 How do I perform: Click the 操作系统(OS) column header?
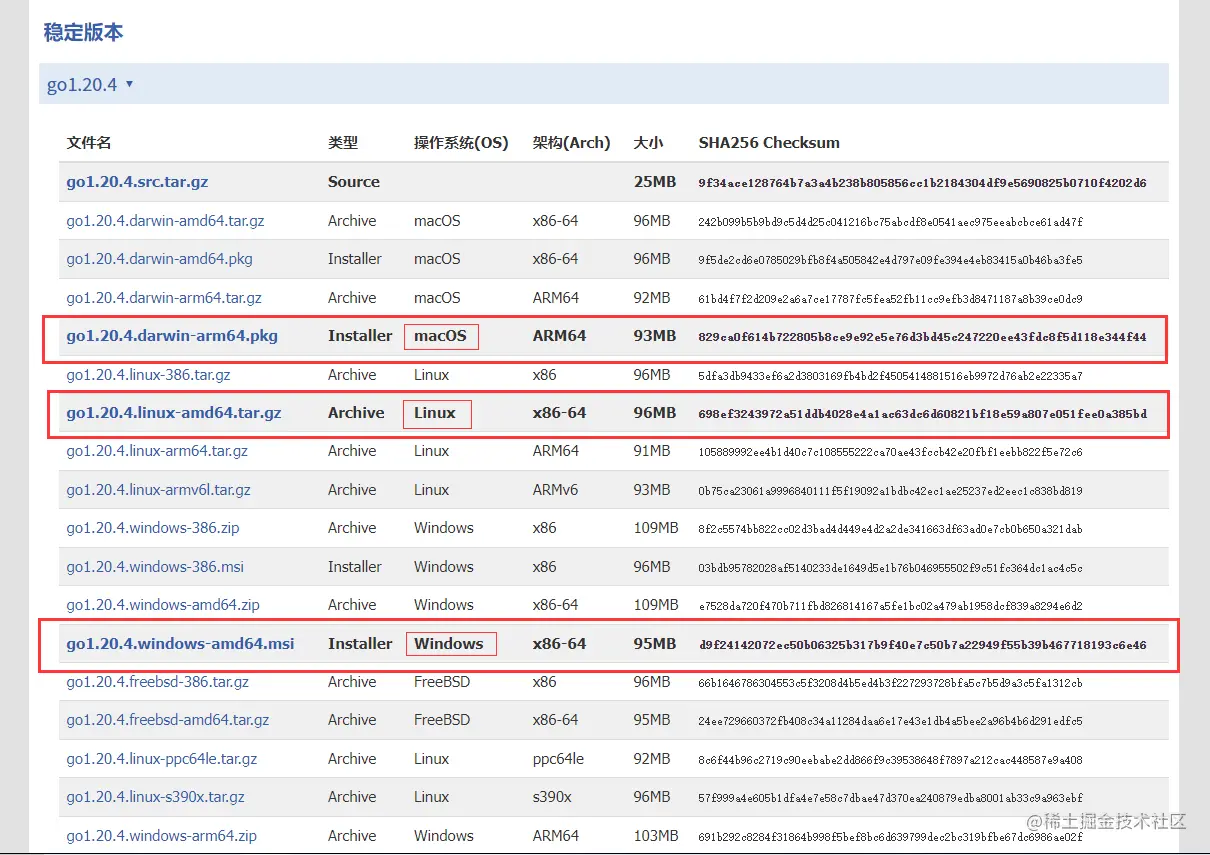click(x=461, y=143)
